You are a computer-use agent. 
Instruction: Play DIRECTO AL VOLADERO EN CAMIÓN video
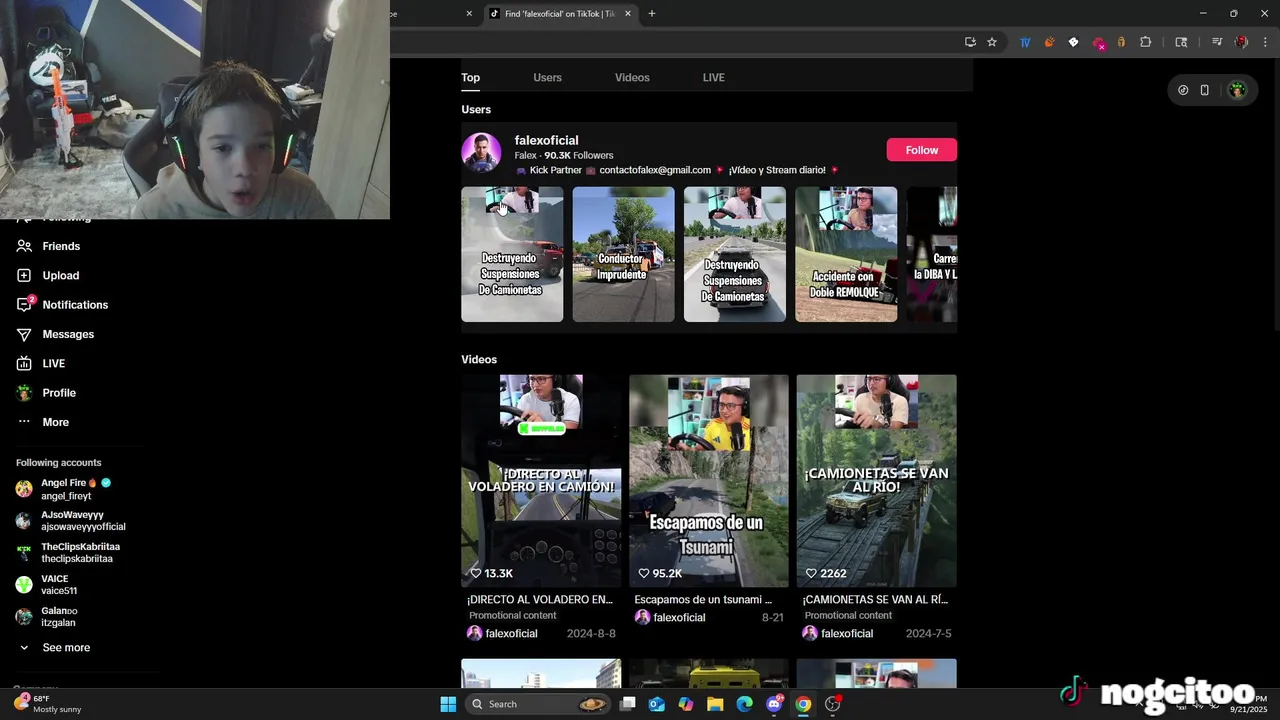pyautogui.click(x=541, y=481)
